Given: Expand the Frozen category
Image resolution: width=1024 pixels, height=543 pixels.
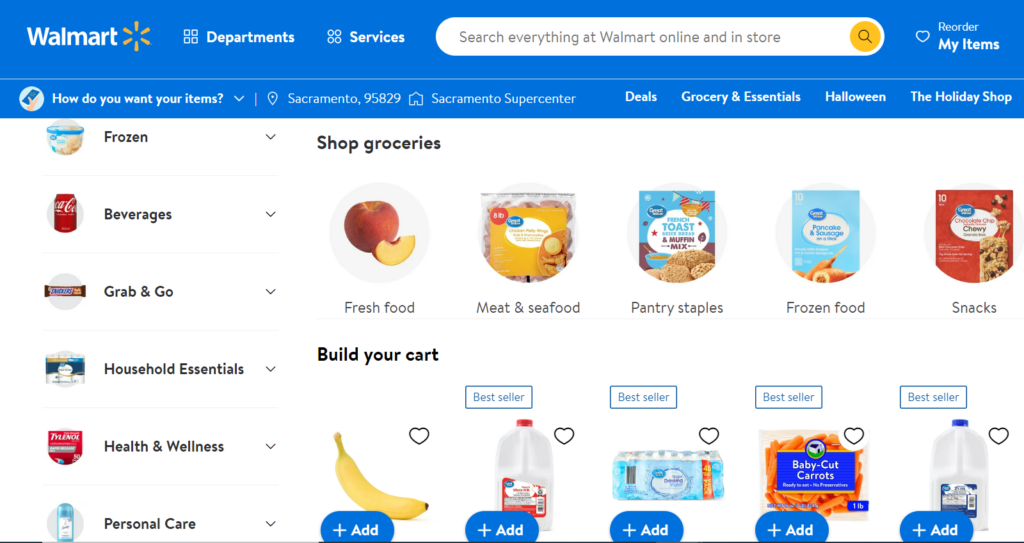Looking at the screenshot, I should (x=270, y=137).
